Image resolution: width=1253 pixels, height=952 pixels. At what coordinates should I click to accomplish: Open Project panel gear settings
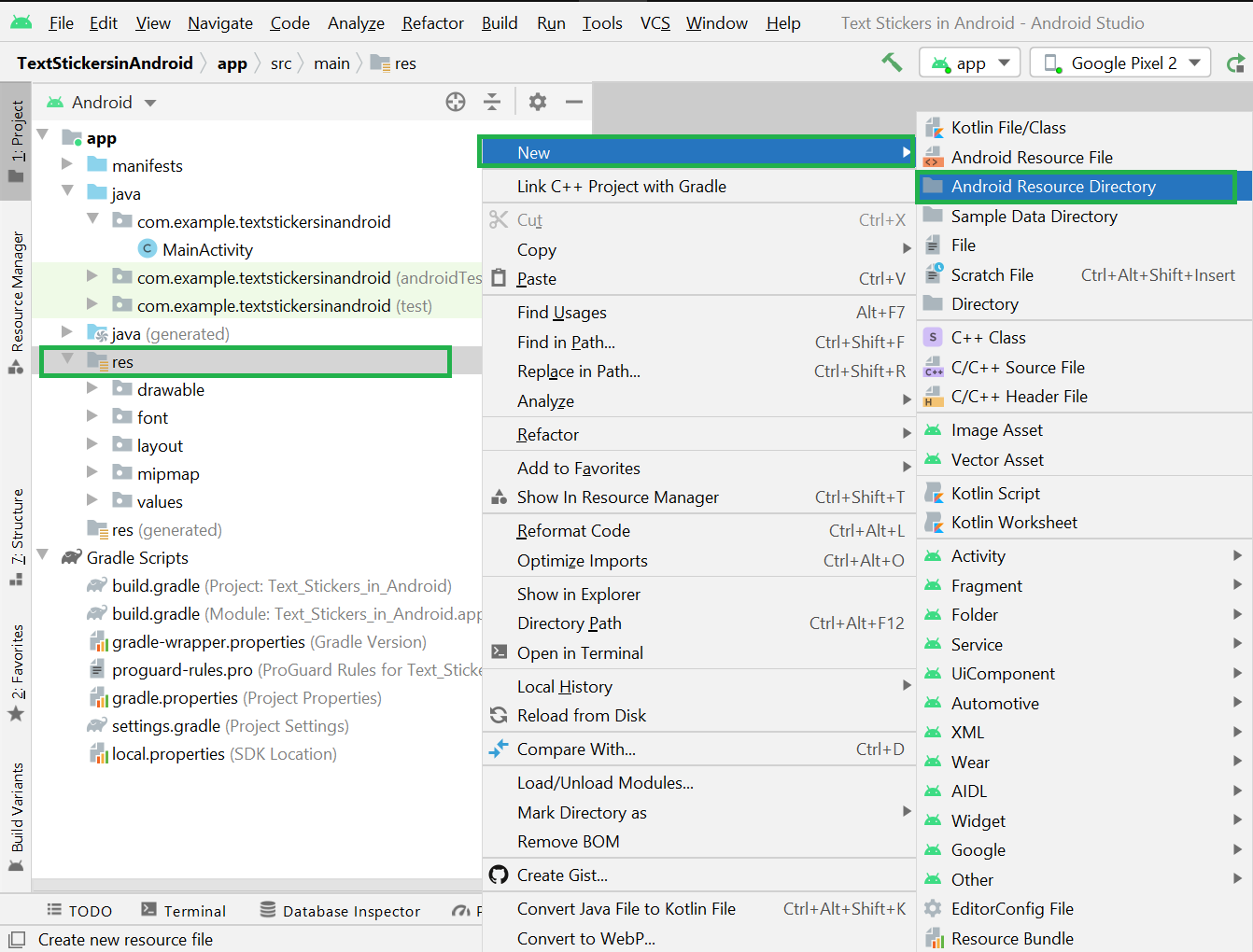[538, 102]
